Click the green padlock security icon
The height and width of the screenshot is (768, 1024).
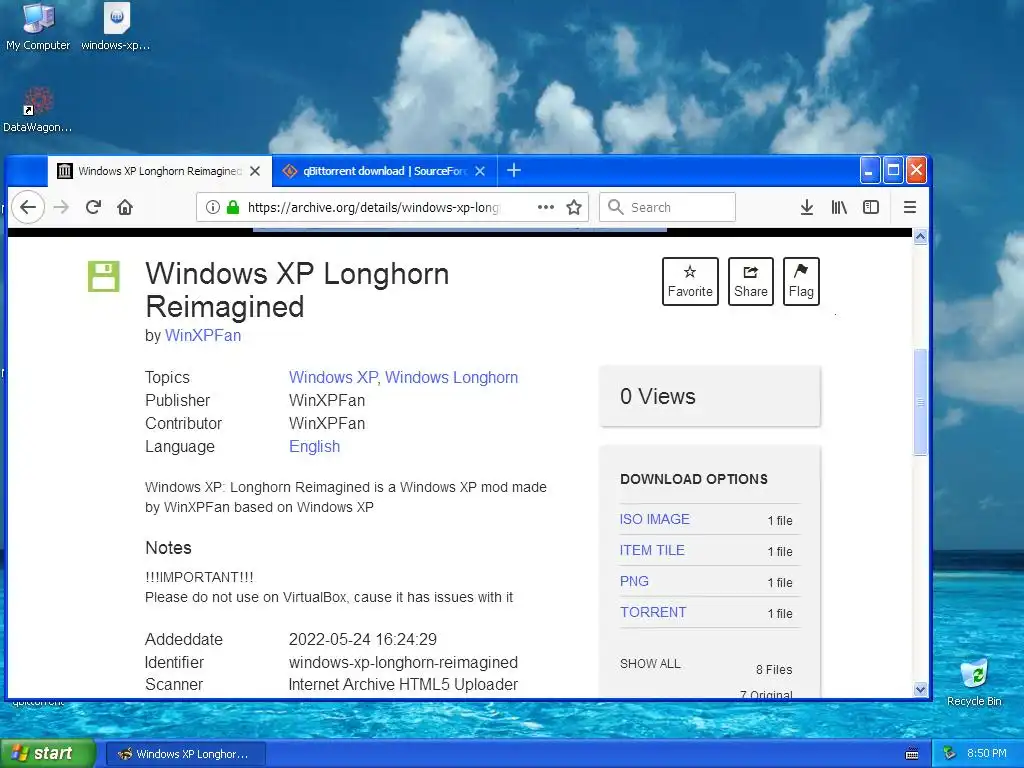pyautogui.click(x=232, y=207)
